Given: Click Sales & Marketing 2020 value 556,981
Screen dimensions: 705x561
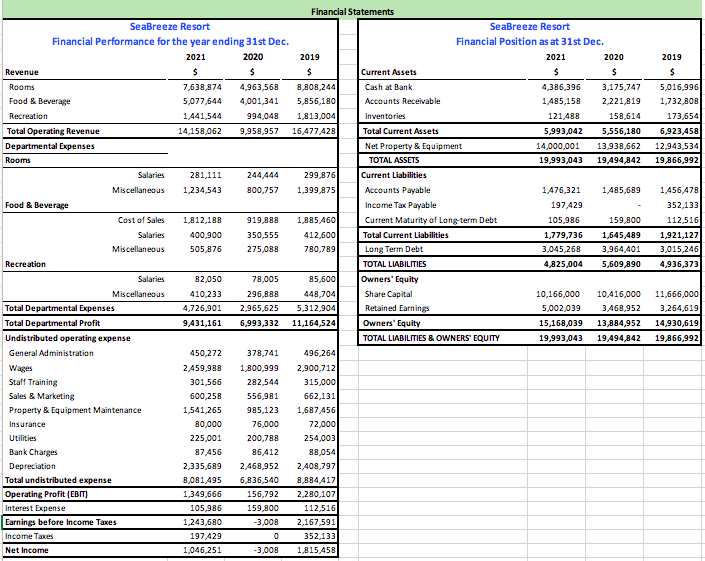Looking at the screenshot, I should (263, 396).
